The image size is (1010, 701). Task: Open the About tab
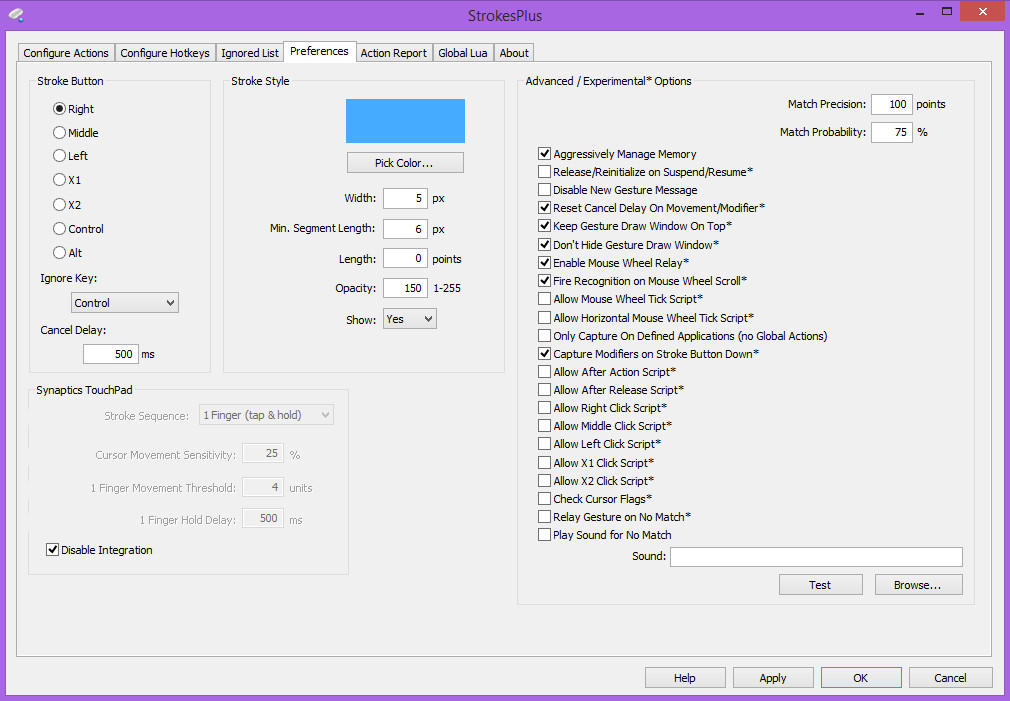(514, 53)
